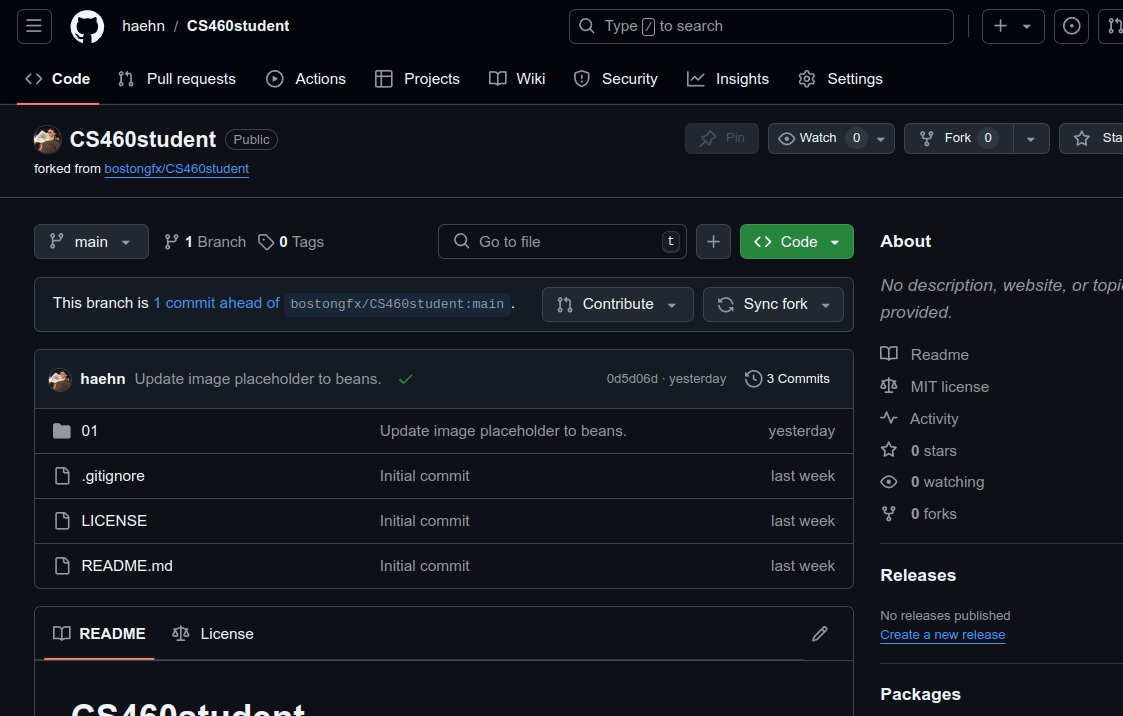Click the Packages heading link
The width and height of the screenshot is (1123, 716).
(x=920, y=694)
